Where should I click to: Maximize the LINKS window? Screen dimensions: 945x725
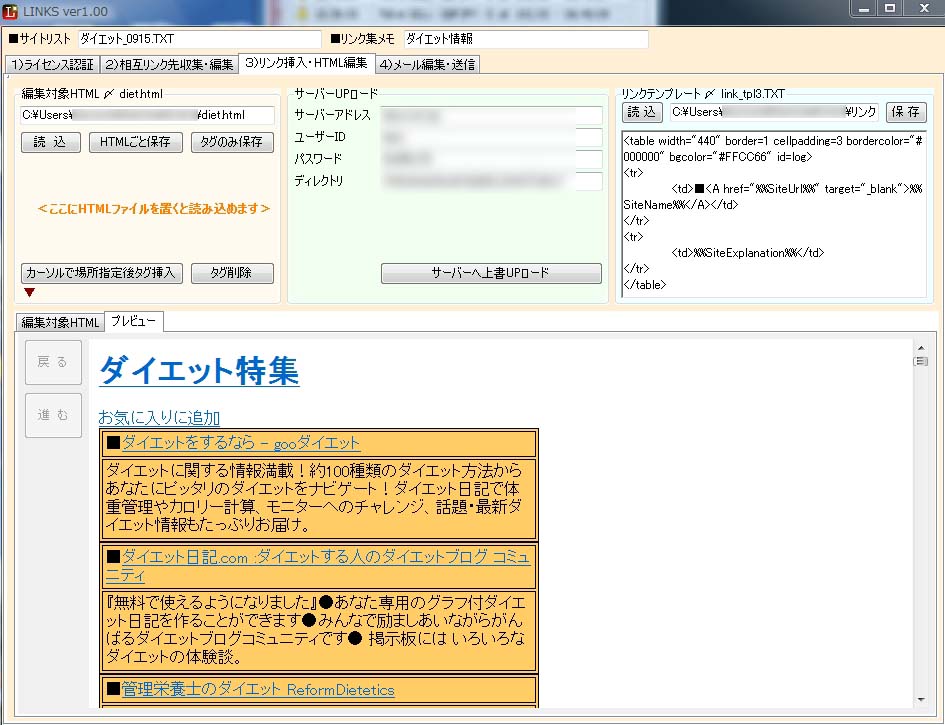coord(890,8)
